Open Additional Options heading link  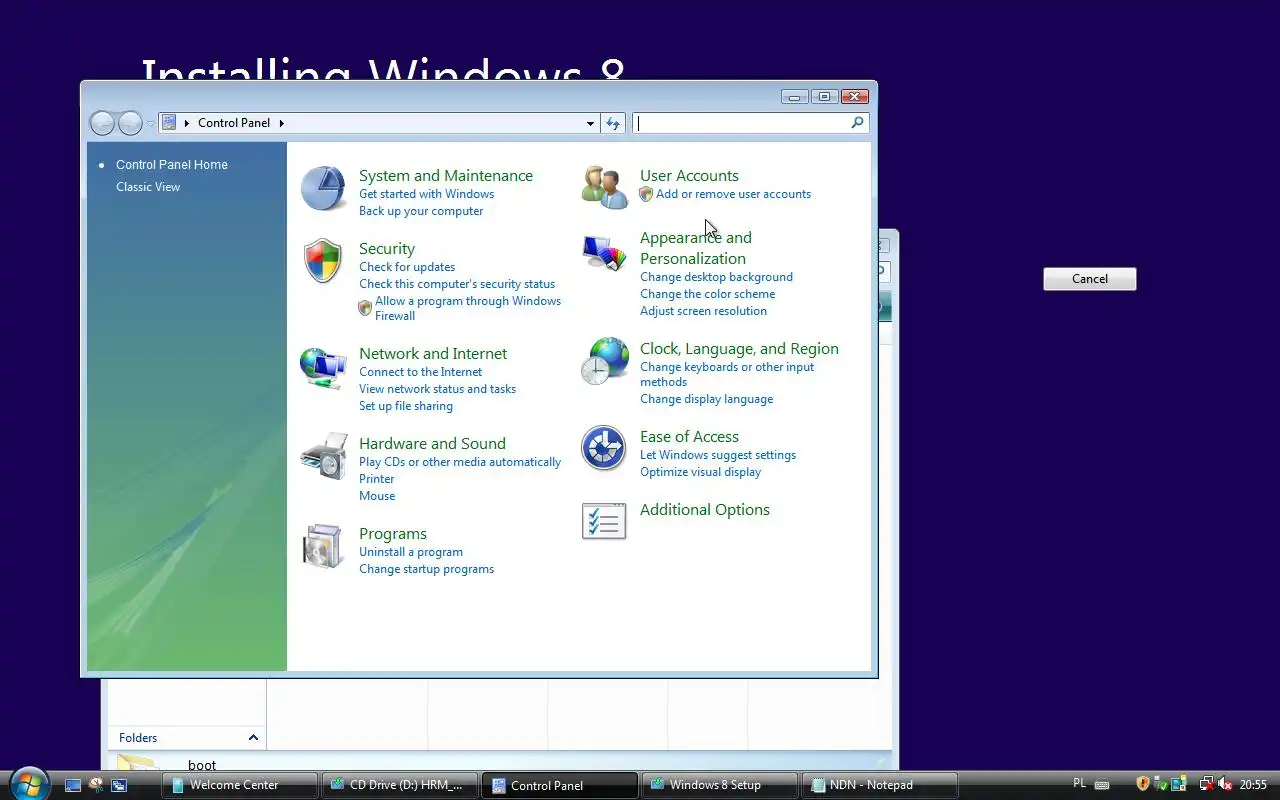point(705,510)
